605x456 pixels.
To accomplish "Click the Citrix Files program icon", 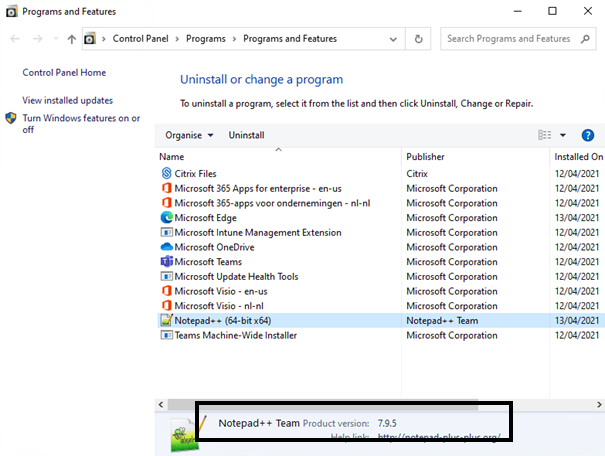I will click(x=166, y=173).
